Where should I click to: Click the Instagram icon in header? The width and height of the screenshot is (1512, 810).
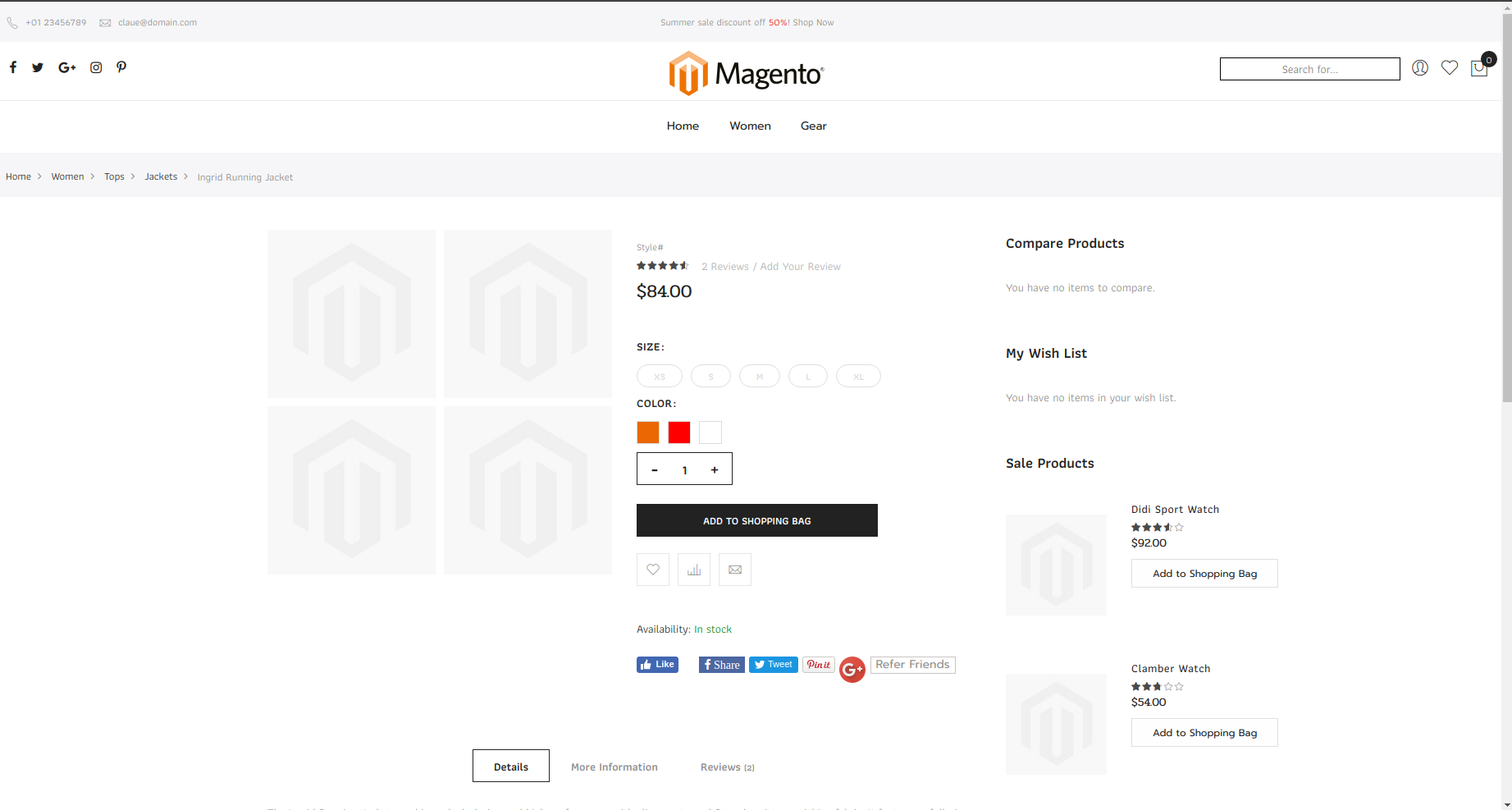(96, 67)
